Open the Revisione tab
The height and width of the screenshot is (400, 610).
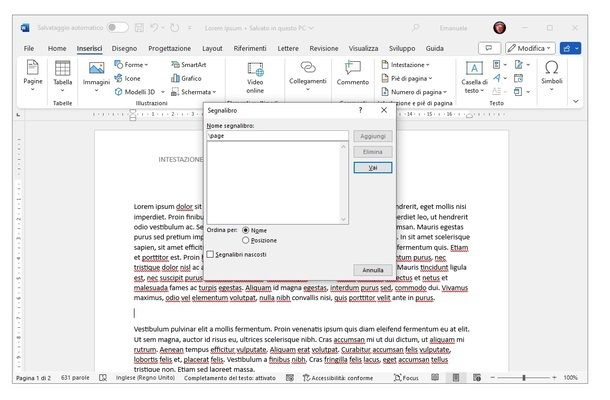coord(324,48)
